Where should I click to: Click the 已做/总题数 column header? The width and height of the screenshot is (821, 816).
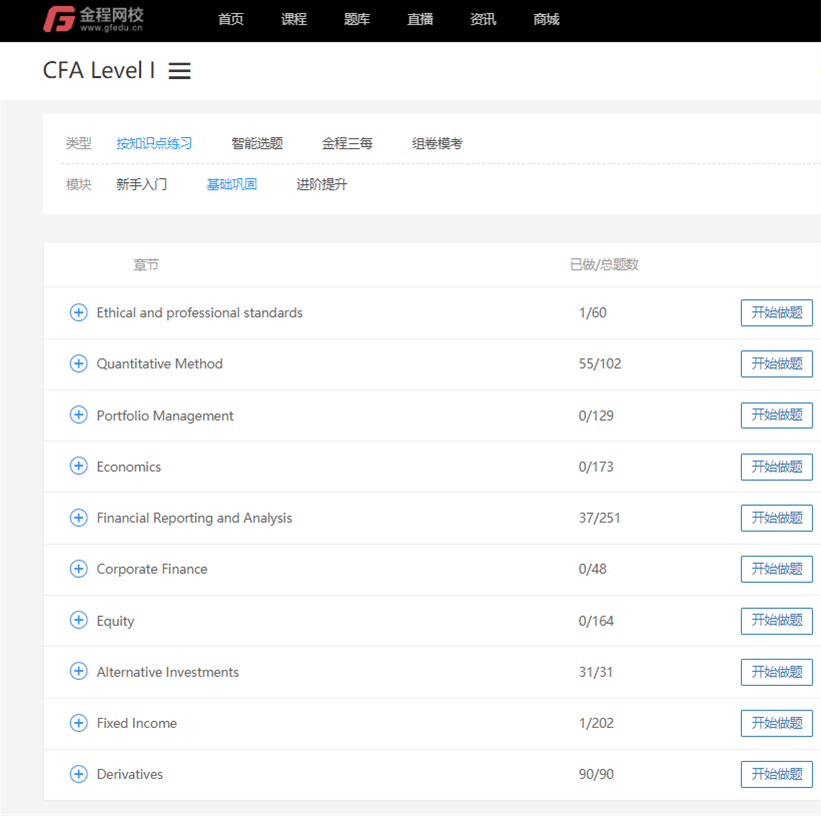point(604,264)
